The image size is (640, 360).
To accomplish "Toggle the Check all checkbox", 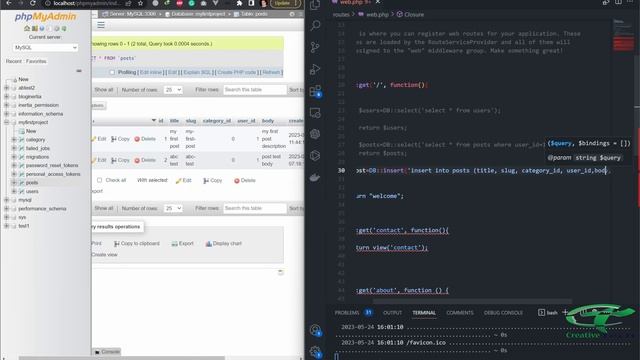I will pyautogui.click(x=99, y=180).
